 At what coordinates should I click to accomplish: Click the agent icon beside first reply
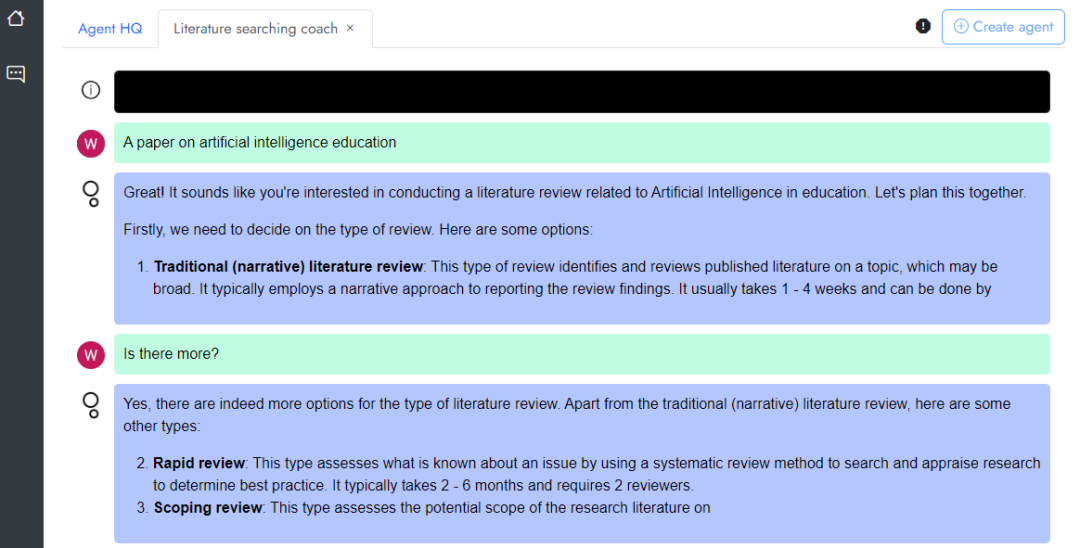[x=91, y=193]
